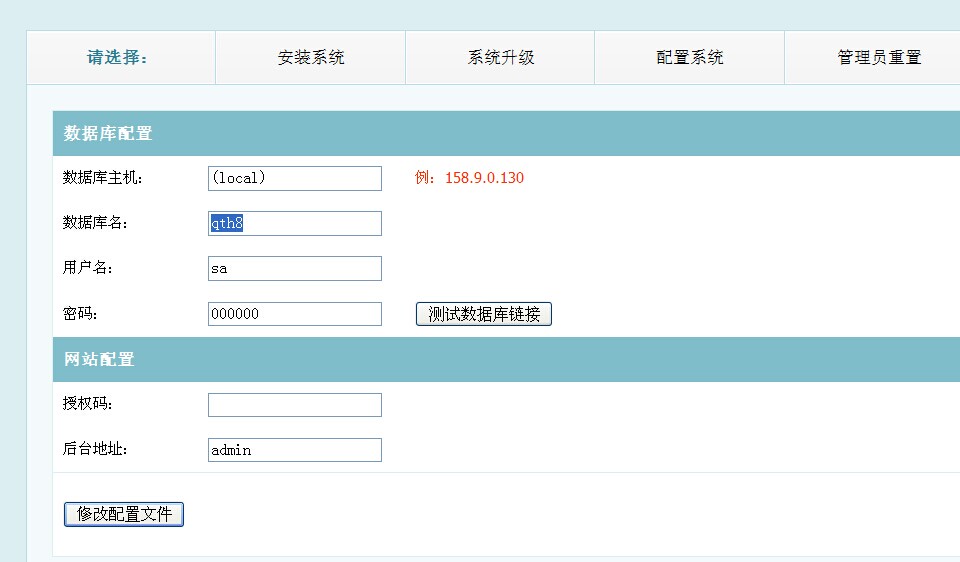This screenshot has height=562, width=960.
Task: Click the 用户名 text label
Action: [88, 269]
